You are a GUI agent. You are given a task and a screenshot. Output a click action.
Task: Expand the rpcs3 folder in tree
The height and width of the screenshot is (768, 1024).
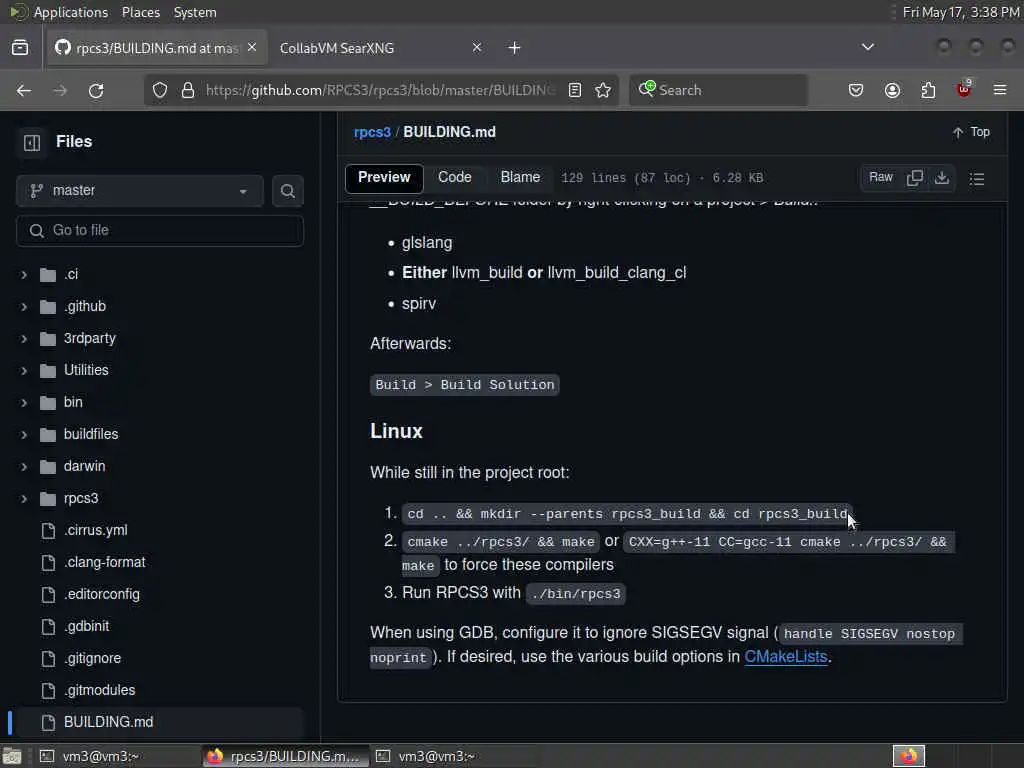24,498
